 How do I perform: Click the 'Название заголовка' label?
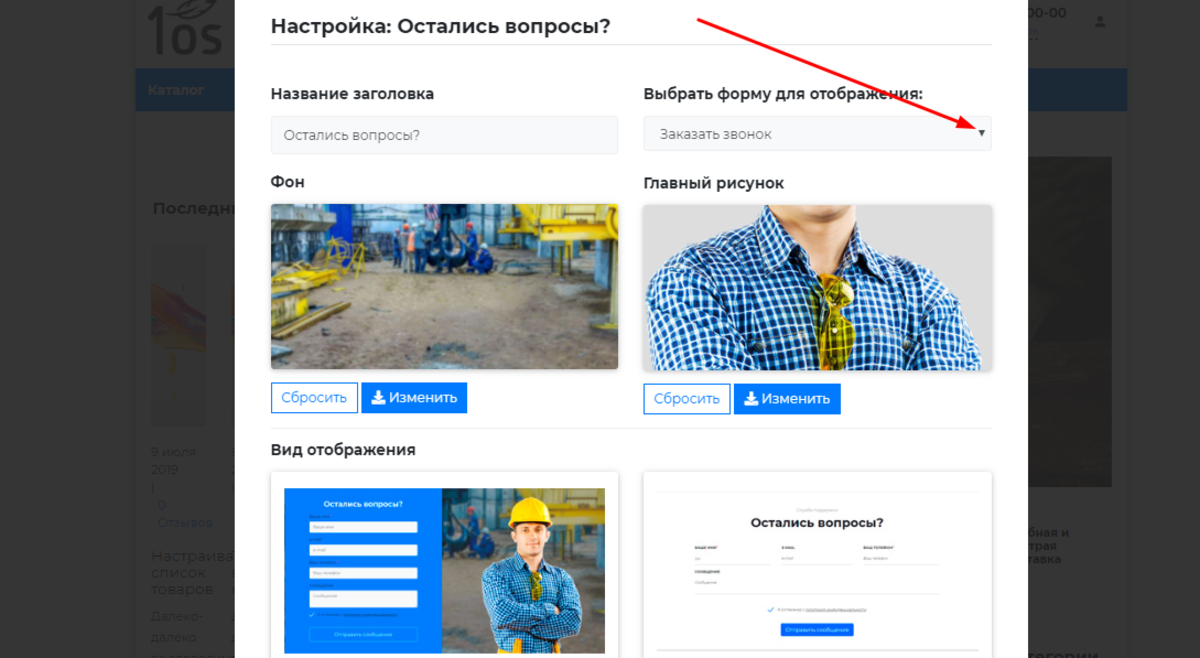[x=353, y=94]
